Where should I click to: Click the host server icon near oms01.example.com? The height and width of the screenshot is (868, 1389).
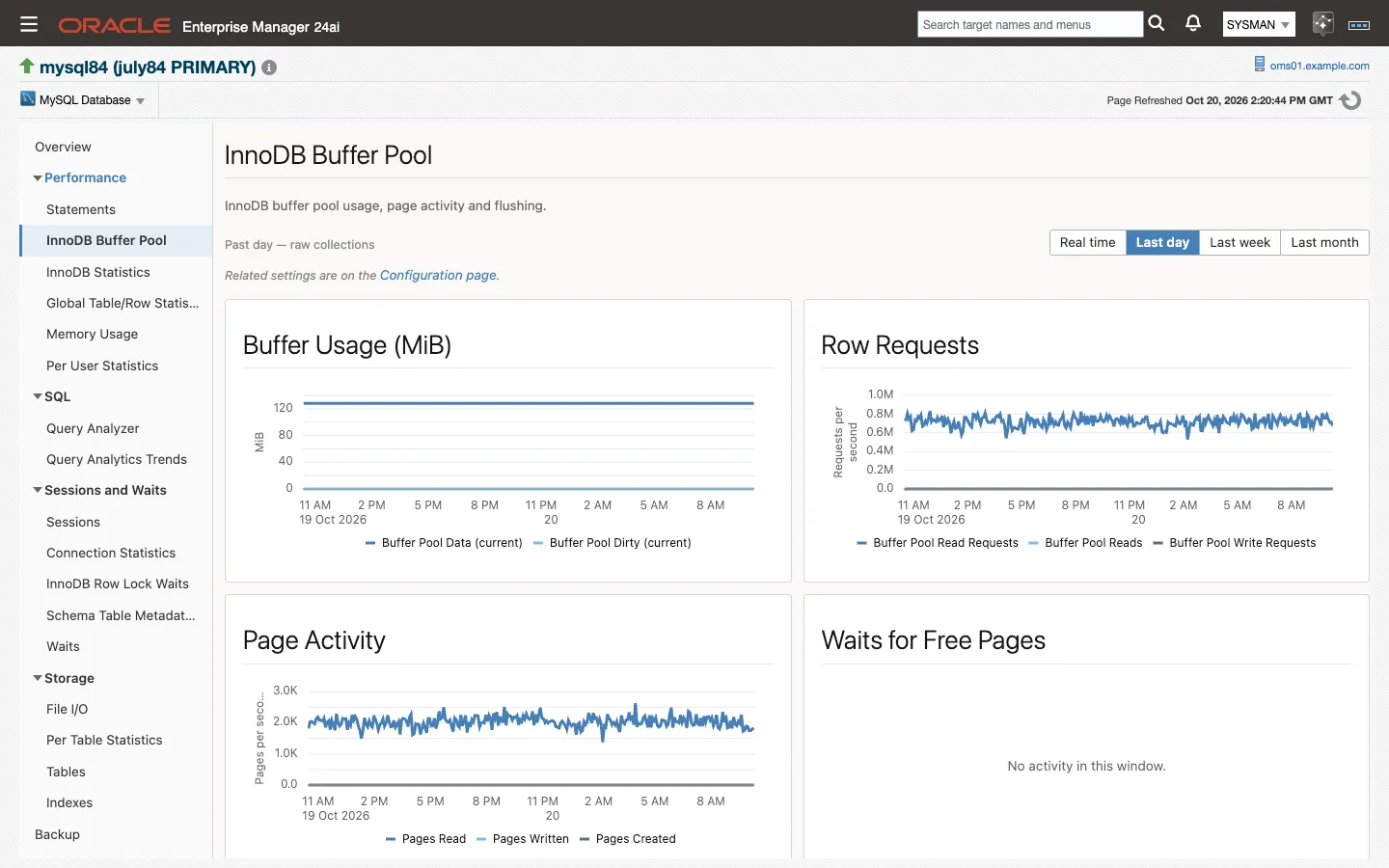pyautogui.click(x=1259, y=65)
